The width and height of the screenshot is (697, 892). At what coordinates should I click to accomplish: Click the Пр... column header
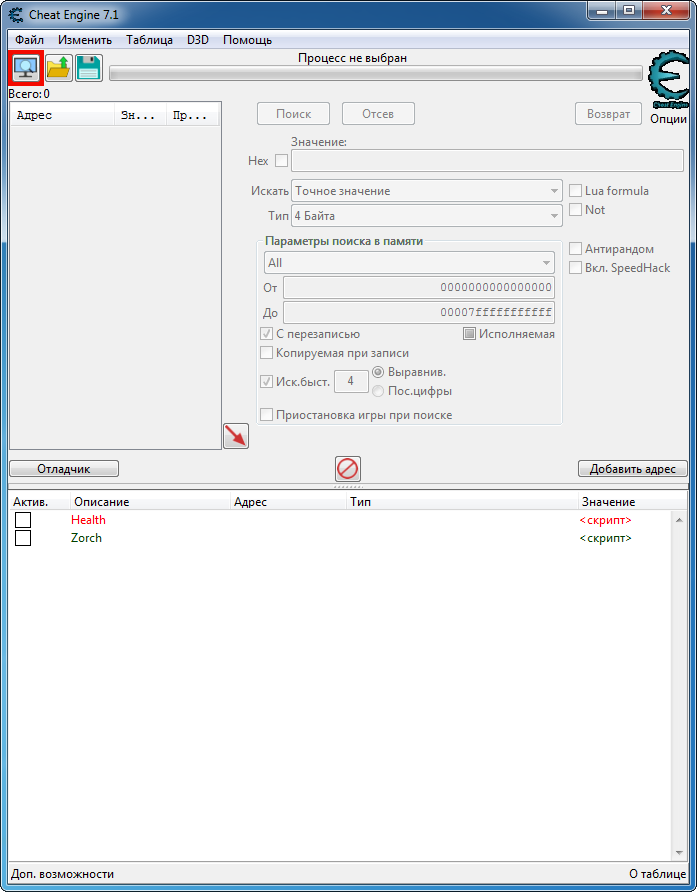[x=192, y=115]
